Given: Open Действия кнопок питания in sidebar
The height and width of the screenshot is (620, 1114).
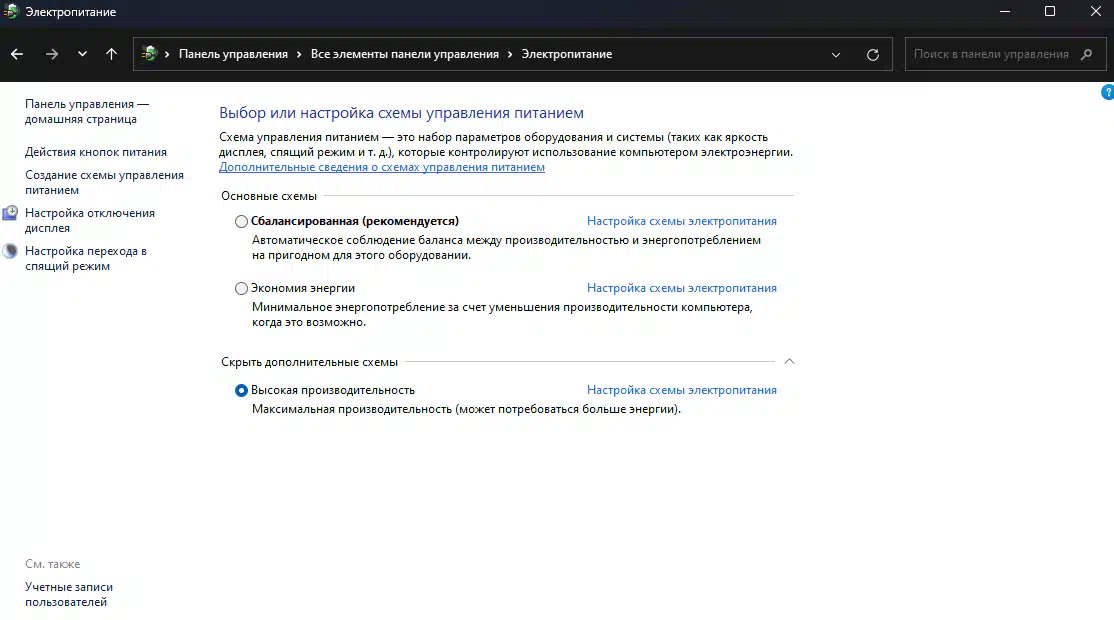Looking at the screenshot, I should click(x=96, y=152).
